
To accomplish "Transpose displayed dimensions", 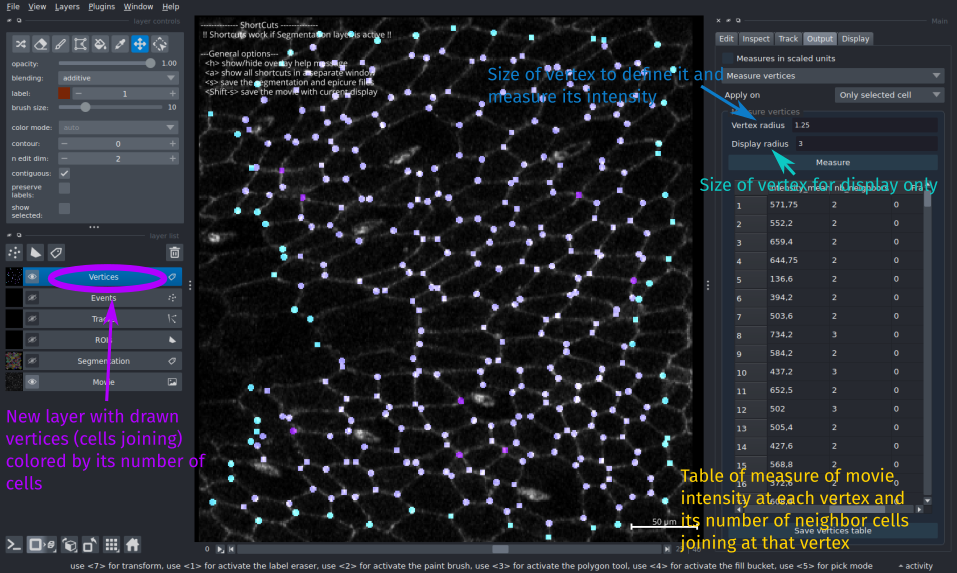I will (x=90, y=544).
